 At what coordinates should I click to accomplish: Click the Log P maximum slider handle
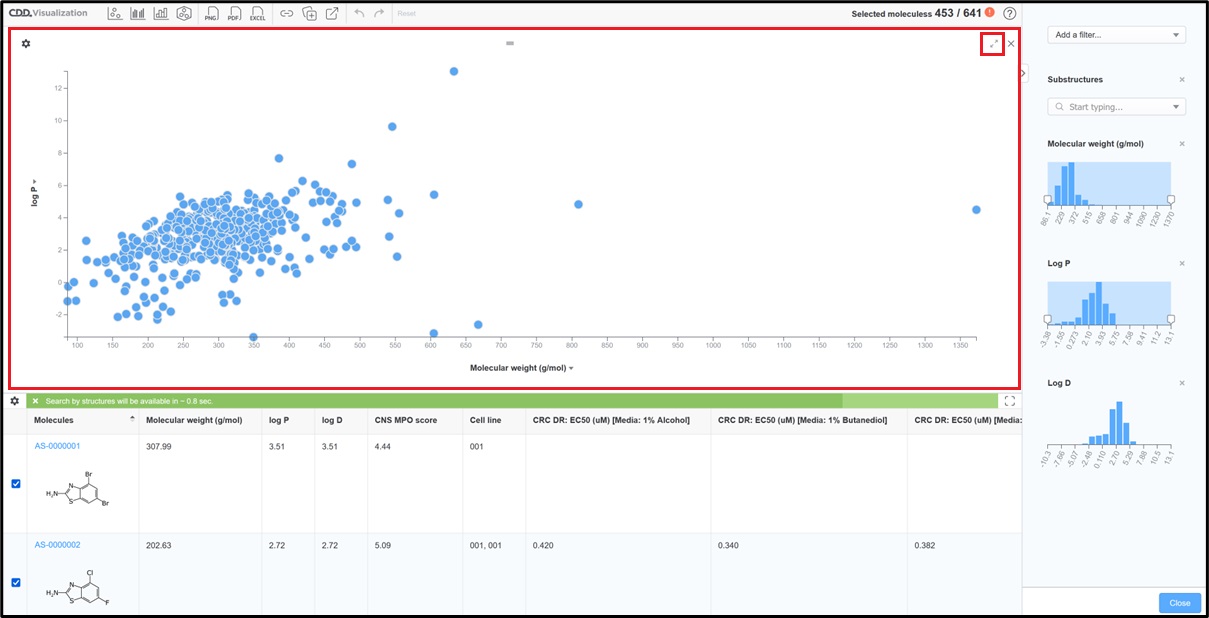click(1171, 319)
